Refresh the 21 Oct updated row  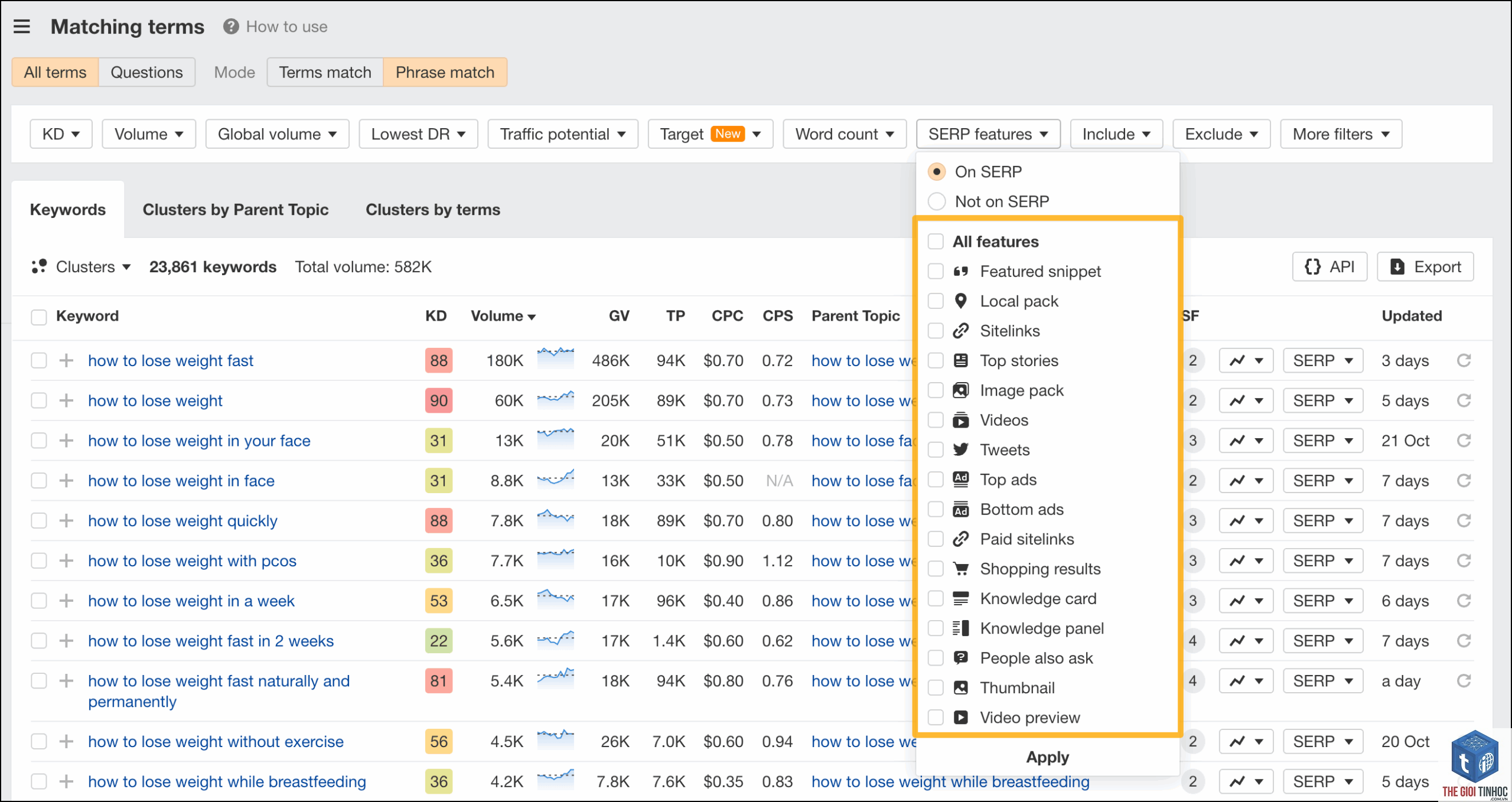click(1464, 441)
